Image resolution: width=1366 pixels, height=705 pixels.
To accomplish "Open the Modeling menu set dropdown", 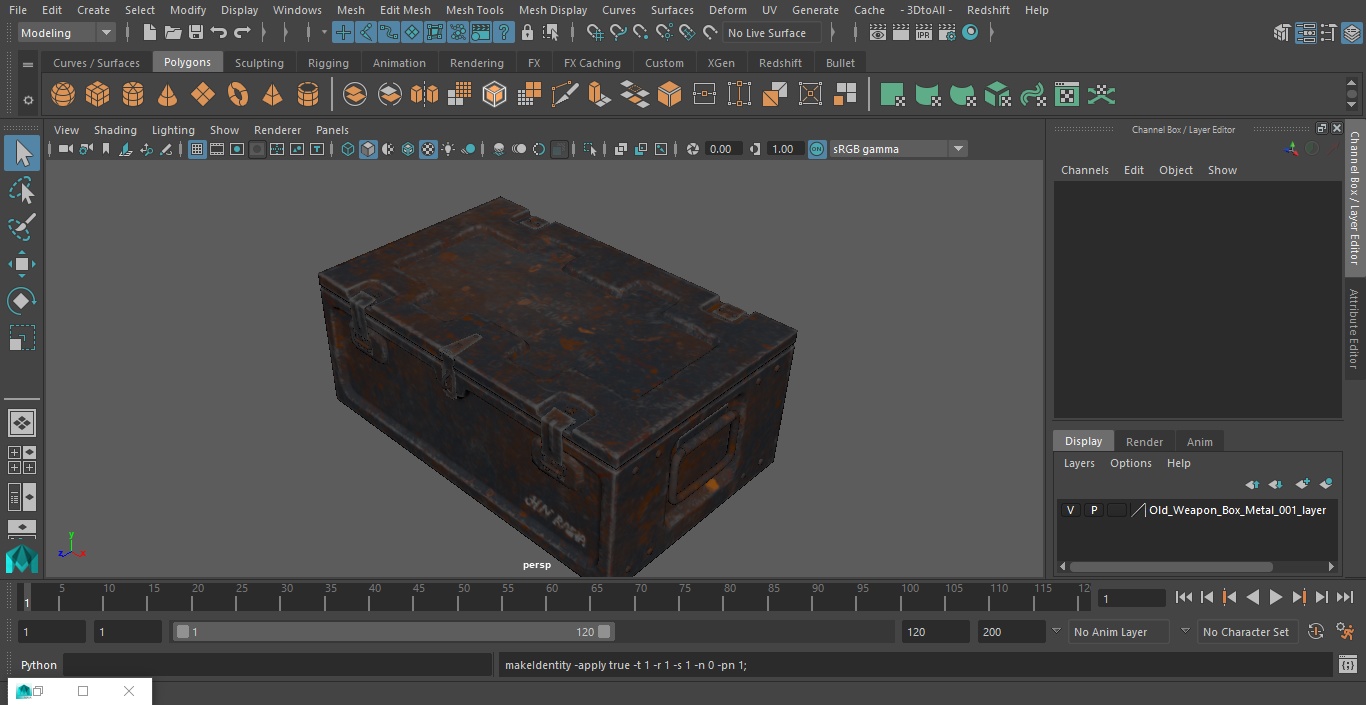I will tap(67, 33).
